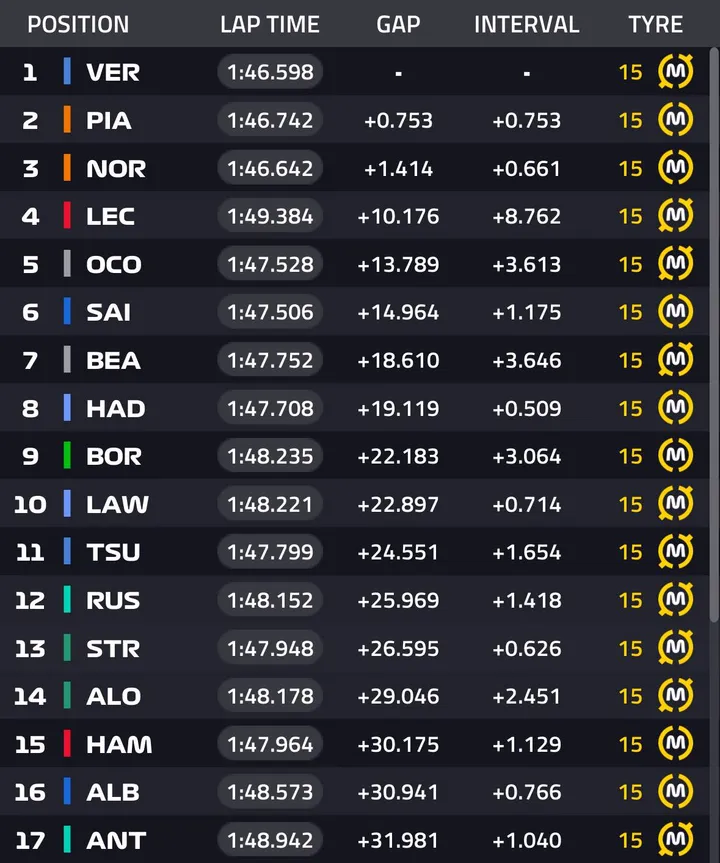
Task: Select the medium tyre icon in LEC row
Action: (675, 216)
